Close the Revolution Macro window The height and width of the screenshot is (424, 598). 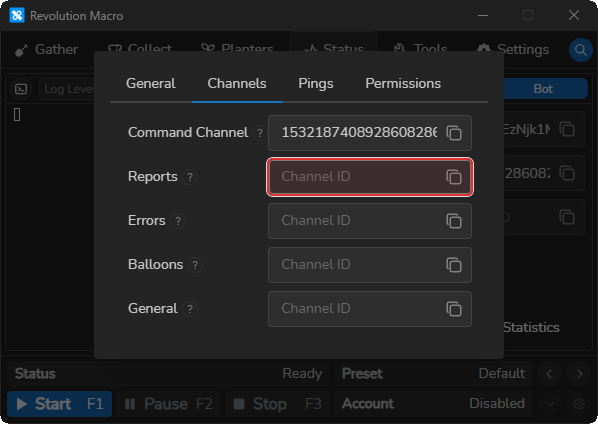(574, 15)
